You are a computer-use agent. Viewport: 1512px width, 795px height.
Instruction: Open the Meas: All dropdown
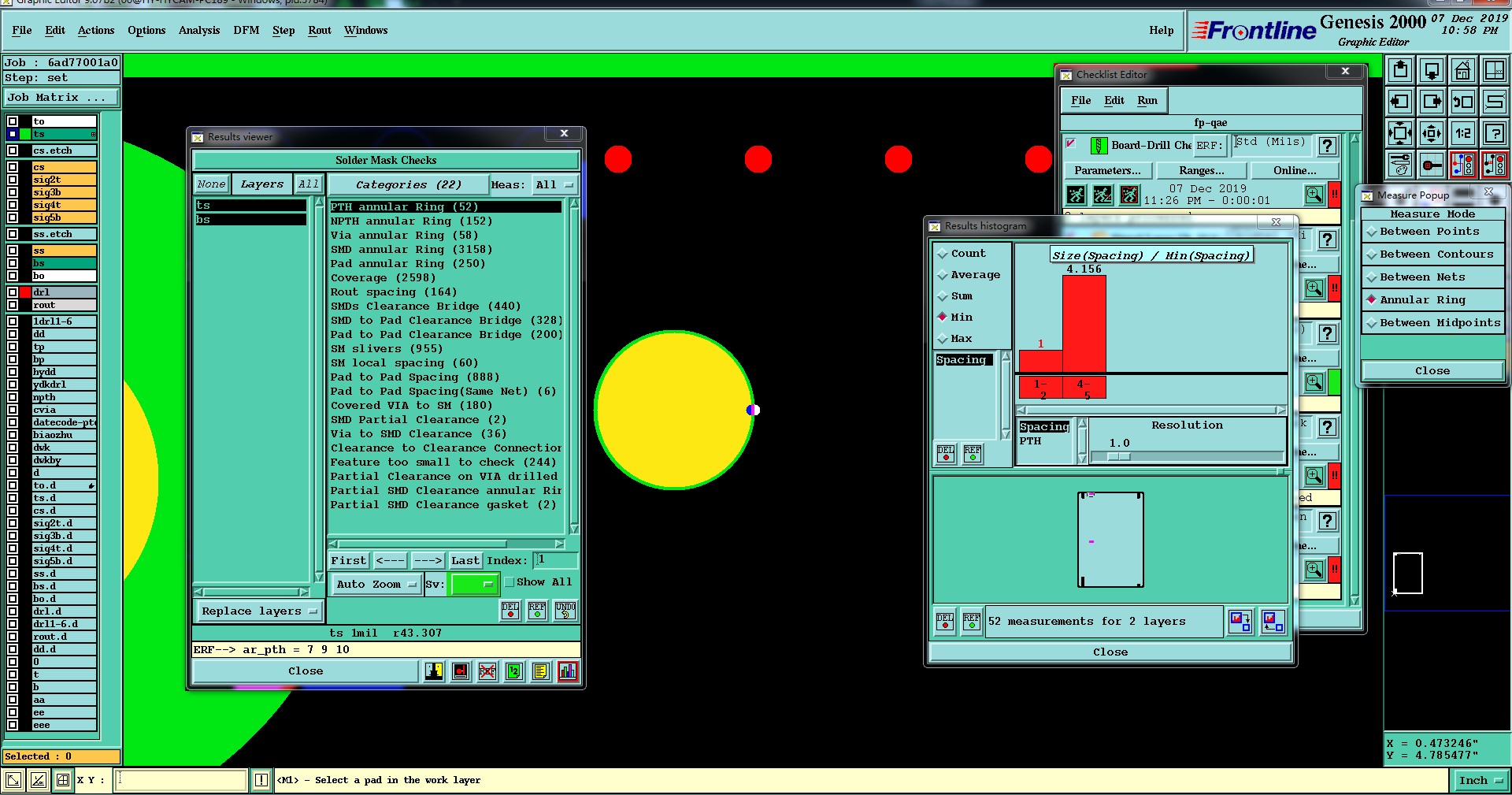[x=554, y=185]
